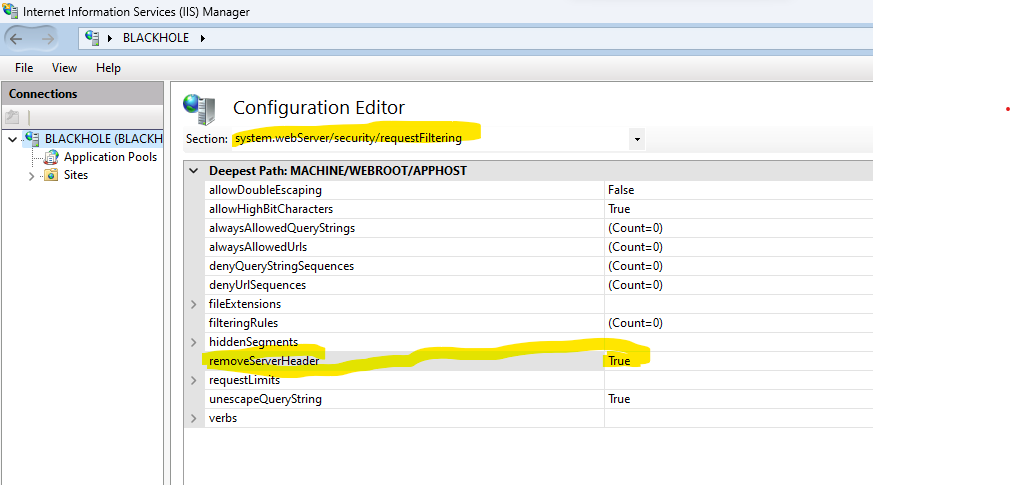Click BLACKHOLE in the address breadcrumb
This screenshot has width=1011, height=485.
point(156,38)
